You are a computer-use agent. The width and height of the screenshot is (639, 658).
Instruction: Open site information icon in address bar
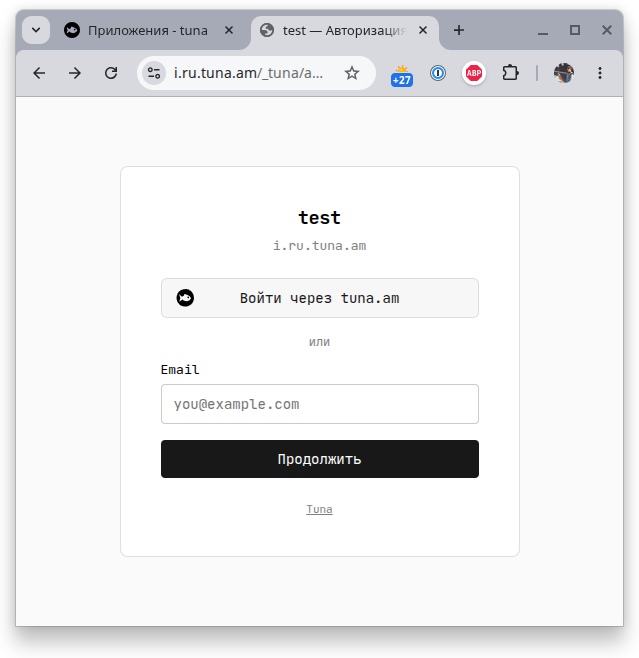tap(154, 73)
